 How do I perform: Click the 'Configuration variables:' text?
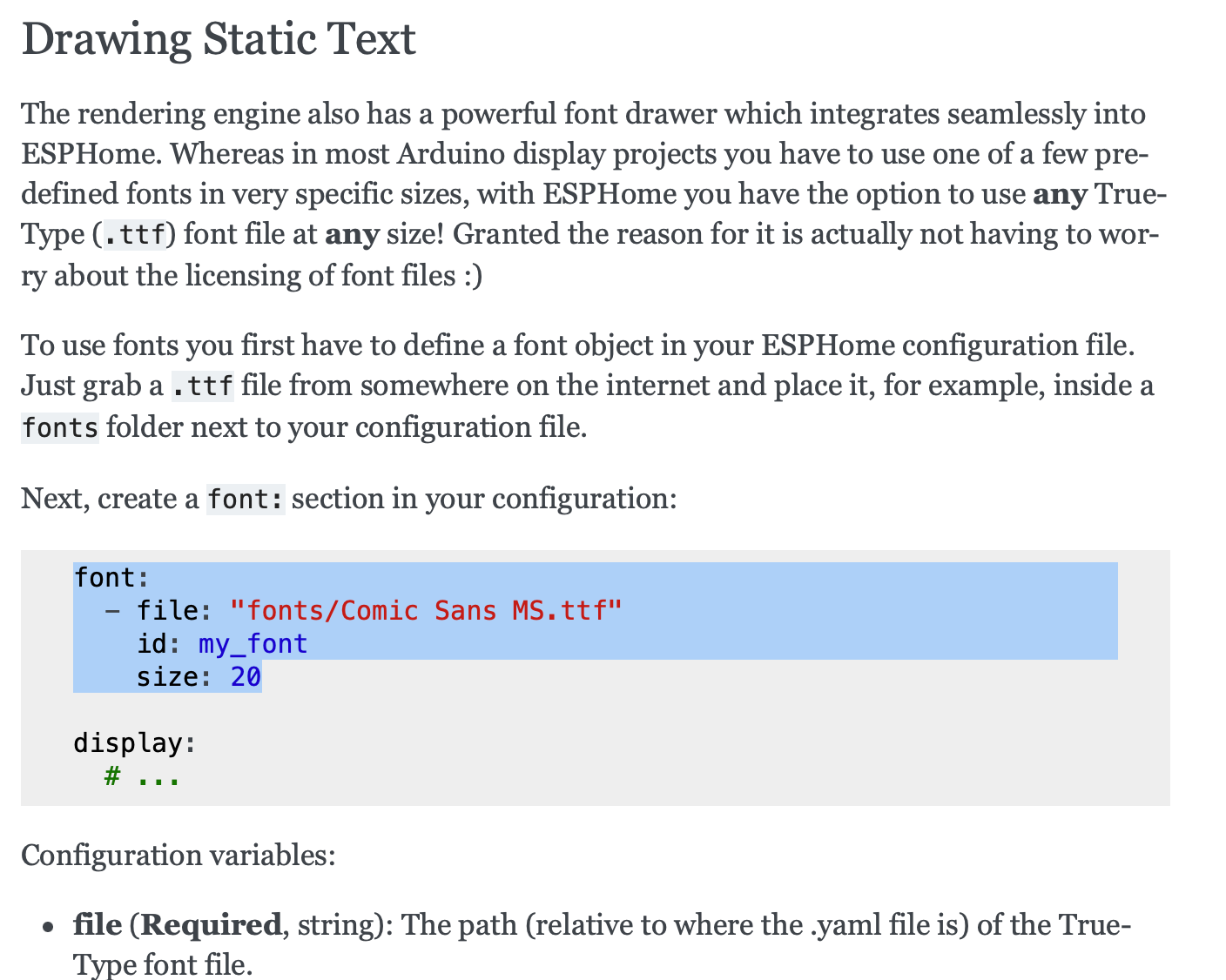point(179,856)
